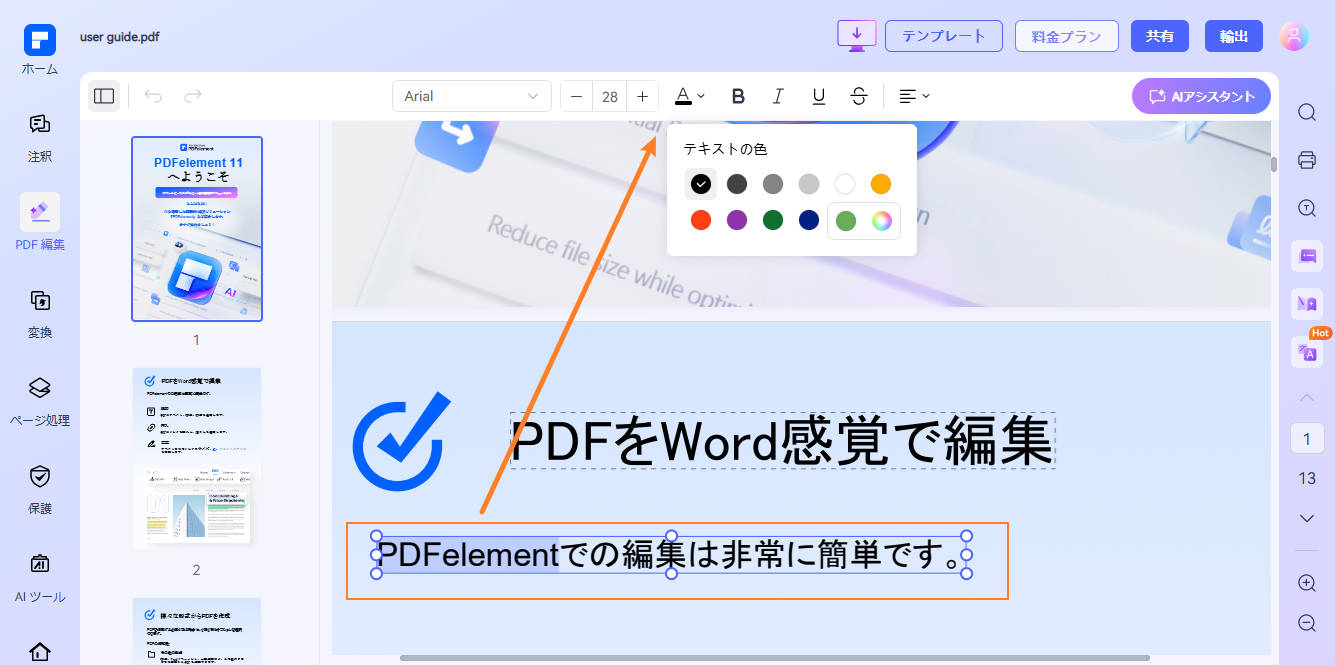Open the Arial font dropdown
Viewport: 1335px width, 665px height.
click(471, 96)
